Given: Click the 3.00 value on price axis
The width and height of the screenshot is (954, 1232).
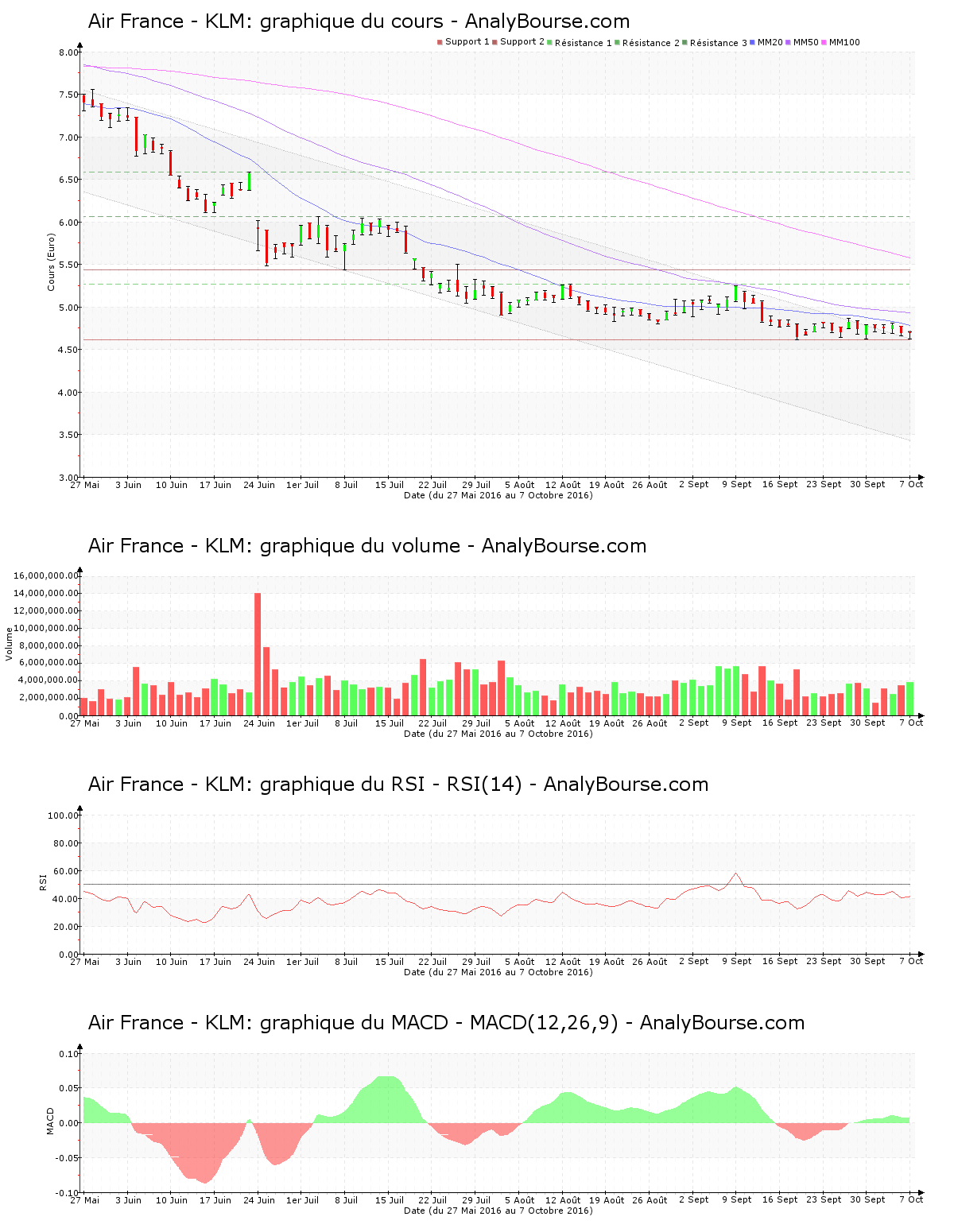Looking at the screenshot, I should [68, 478].
